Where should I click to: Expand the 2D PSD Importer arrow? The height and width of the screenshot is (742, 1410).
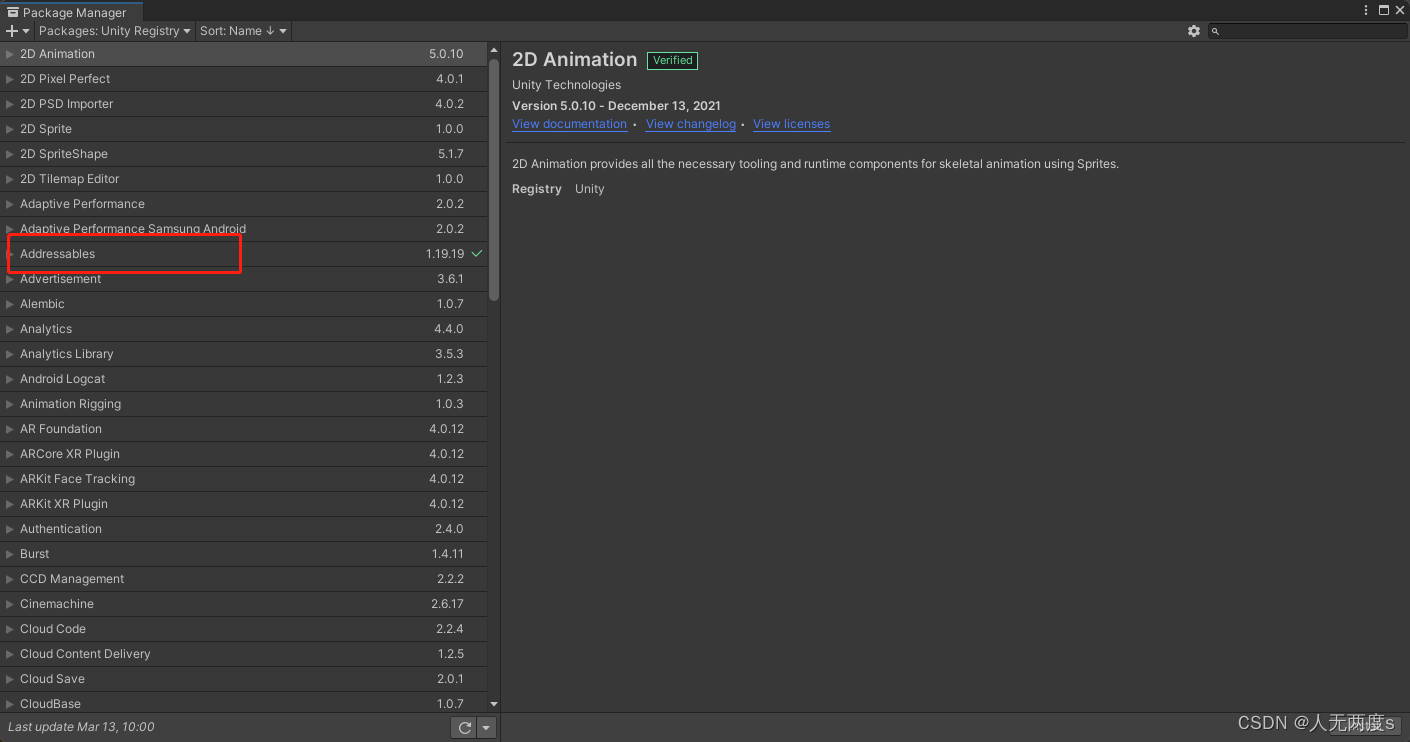[10, 104]
